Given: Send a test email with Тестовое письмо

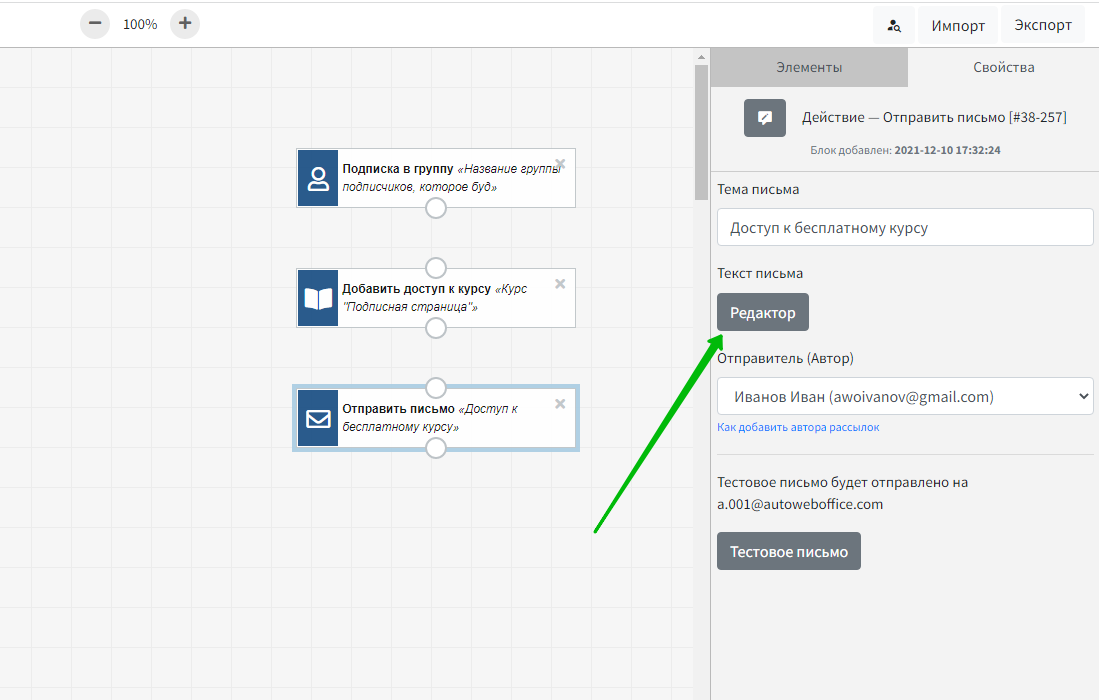Looking at the screenshot, I should point(788,552).
